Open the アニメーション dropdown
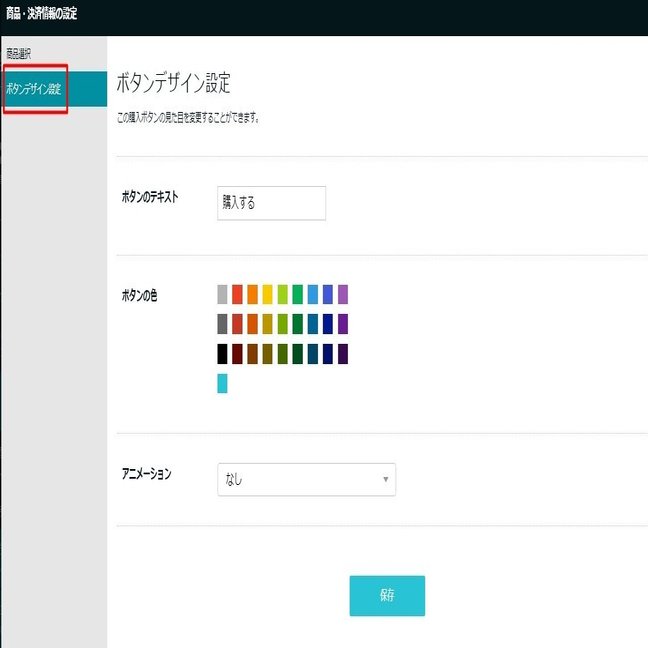Screen dimensions: 648x648 click(x=306, y=479)
